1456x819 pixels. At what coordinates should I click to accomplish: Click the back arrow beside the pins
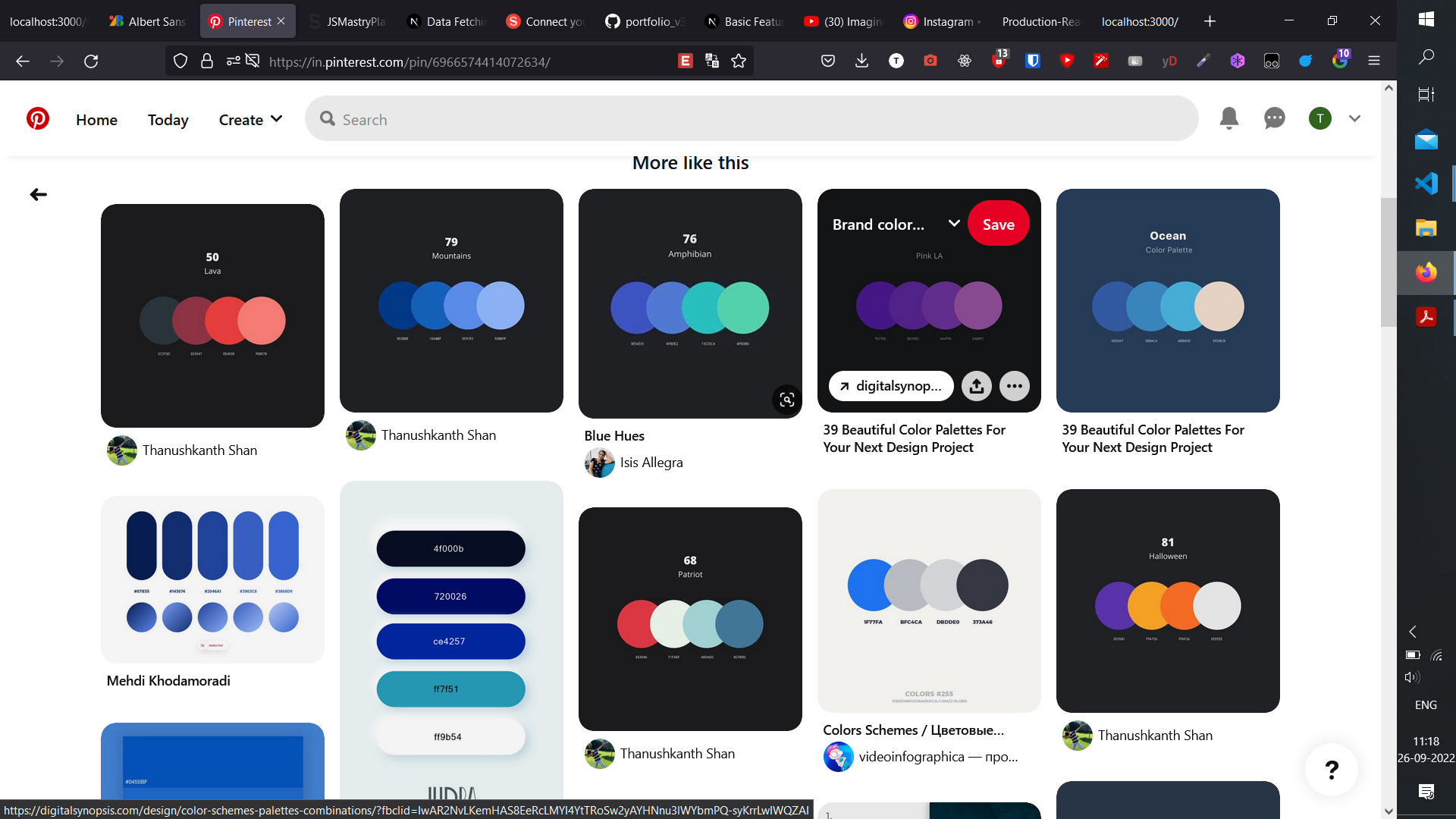pyautogui.click(x=38, y=195)
